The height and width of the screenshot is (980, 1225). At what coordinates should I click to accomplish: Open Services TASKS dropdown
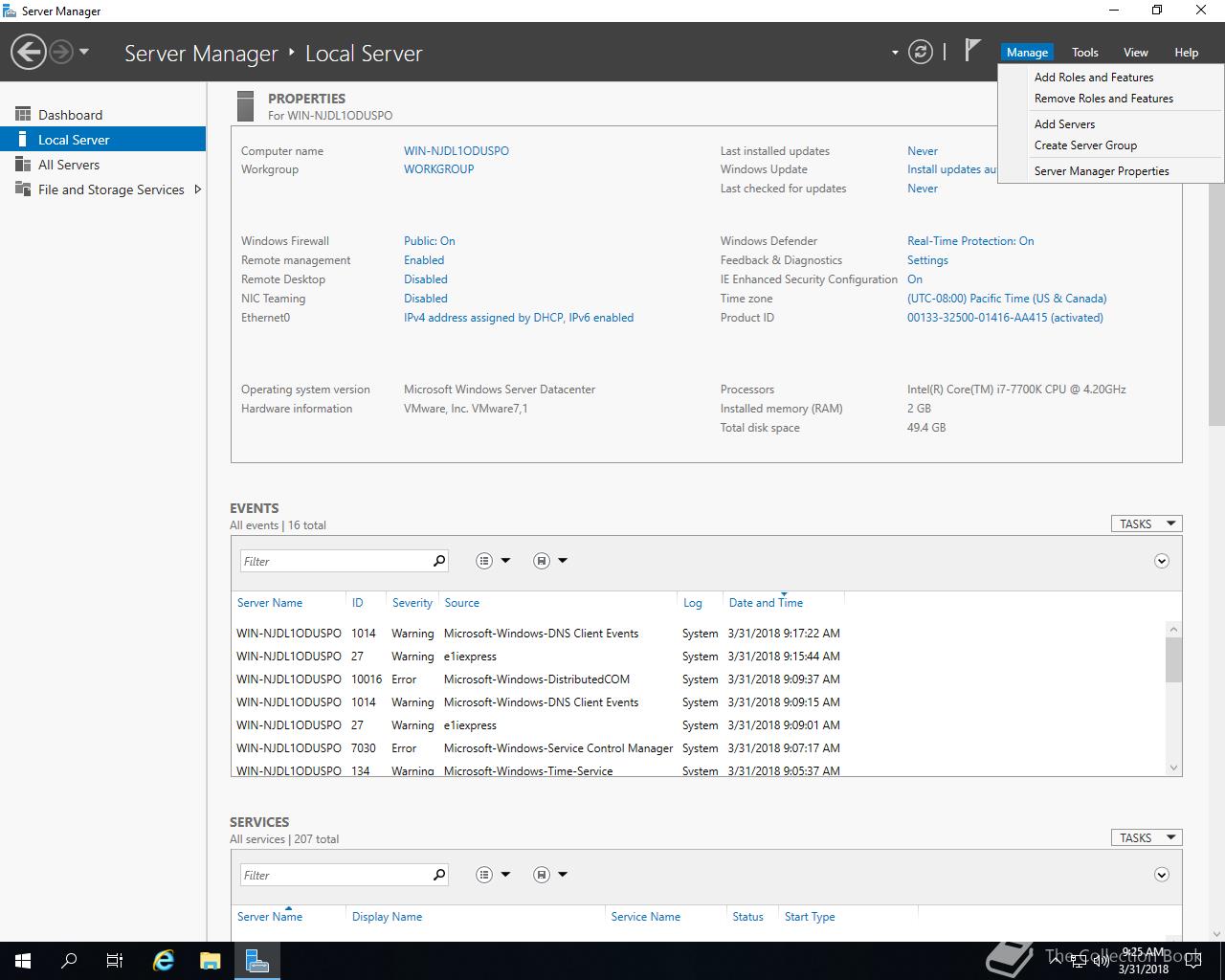pyautogui.click(x=1147, y=837)
